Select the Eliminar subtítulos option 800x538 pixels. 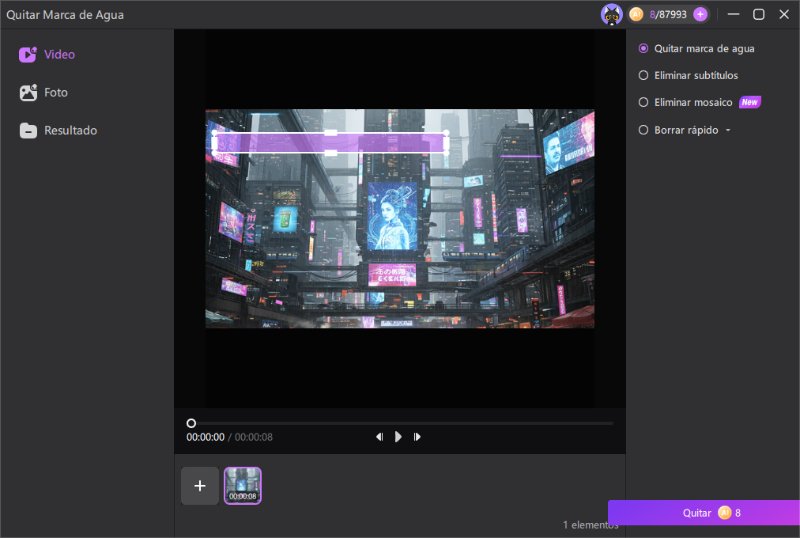coord(688,76)
